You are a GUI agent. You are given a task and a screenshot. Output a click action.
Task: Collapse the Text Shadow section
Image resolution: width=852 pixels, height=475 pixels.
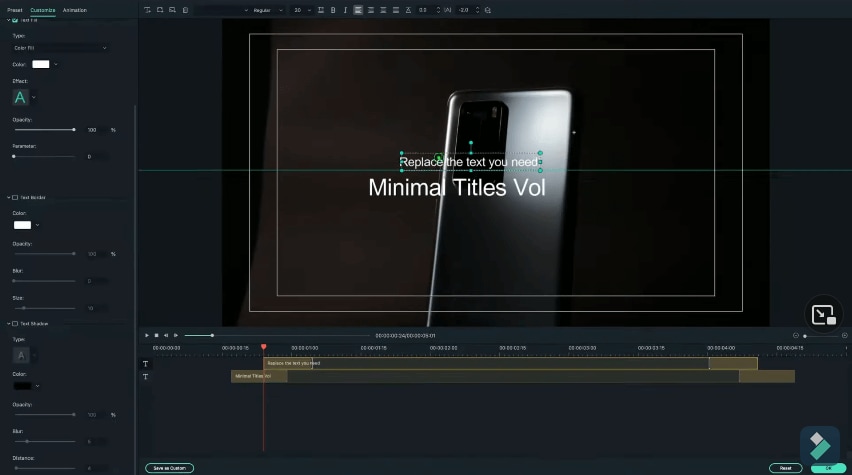(9, 323)
